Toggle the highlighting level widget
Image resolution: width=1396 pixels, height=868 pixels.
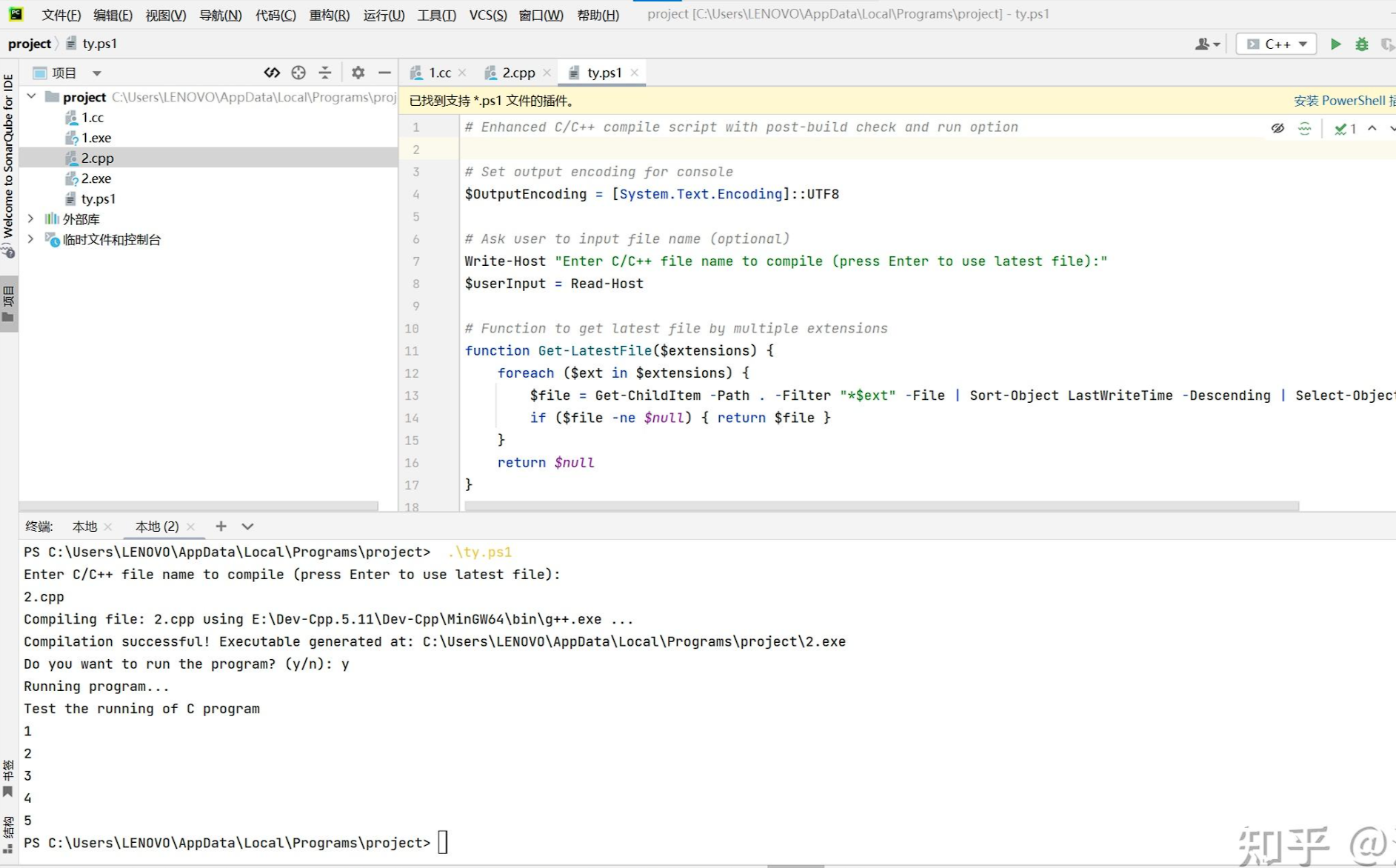click(1303, 127)
